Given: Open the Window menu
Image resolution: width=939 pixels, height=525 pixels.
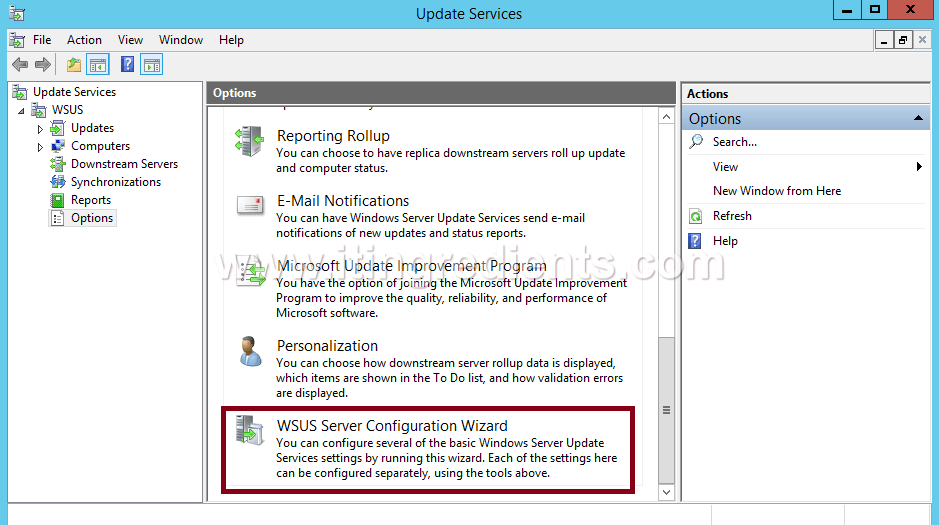Looking at the screenshot, I should 181,40.
